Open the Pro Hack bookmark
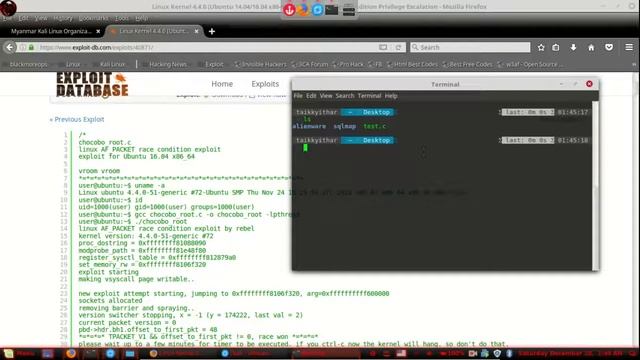The image size is (640, 360). 348,64
